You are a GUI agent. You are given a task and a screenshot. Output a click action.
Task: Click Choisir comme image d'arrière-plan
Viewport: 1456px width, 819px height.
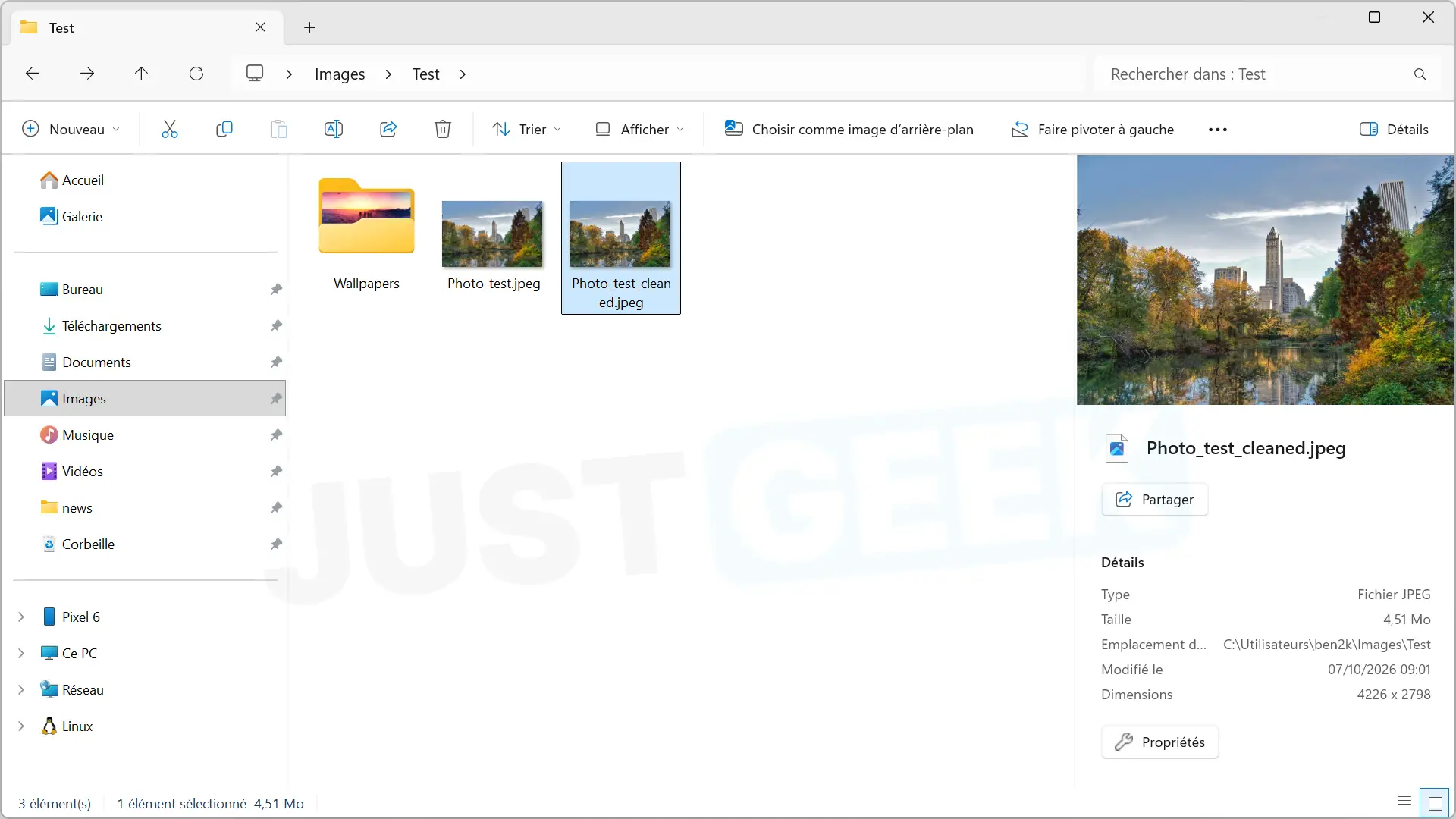(849, 130)
